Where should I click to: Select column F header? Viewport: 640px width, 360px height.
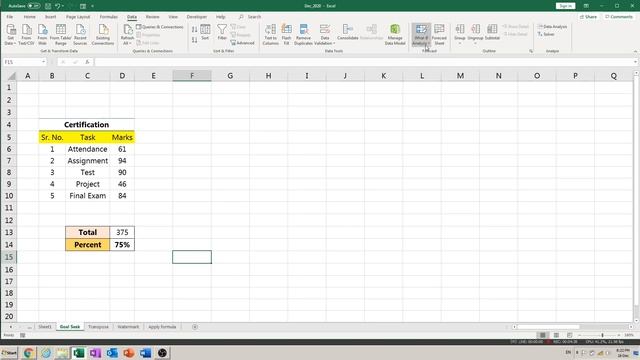[192, 76]
